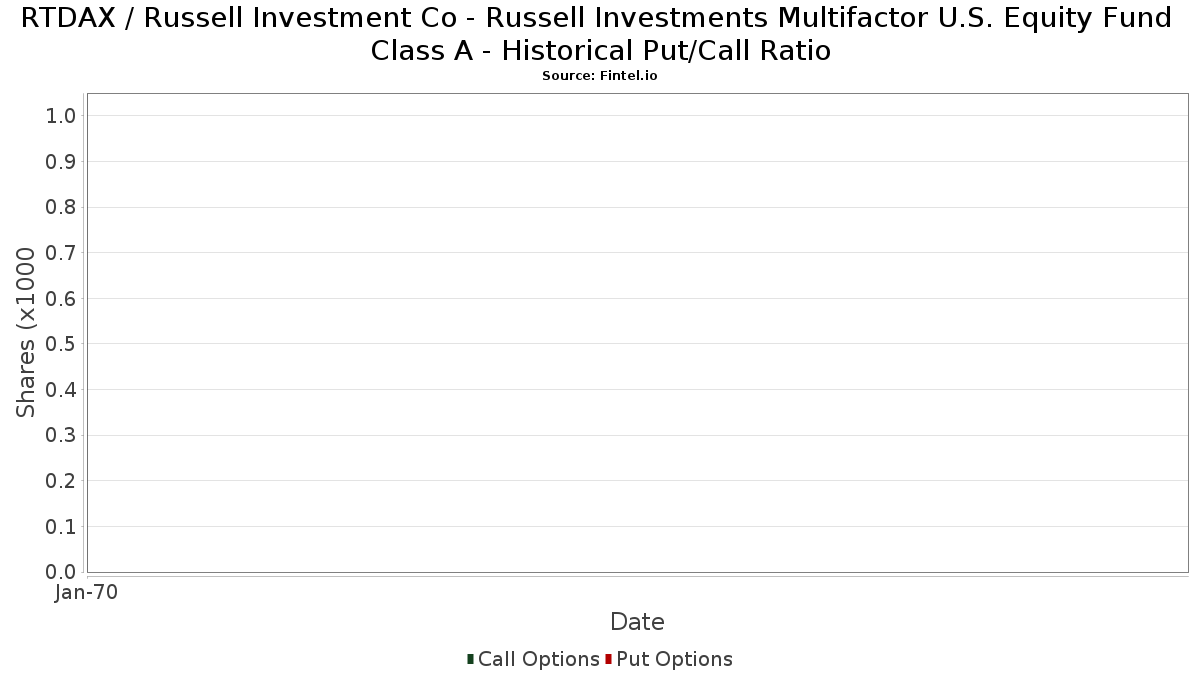Toggle the Put Options legend label
This screenshot has height=675, width=1200.
(x=674, y=659)
